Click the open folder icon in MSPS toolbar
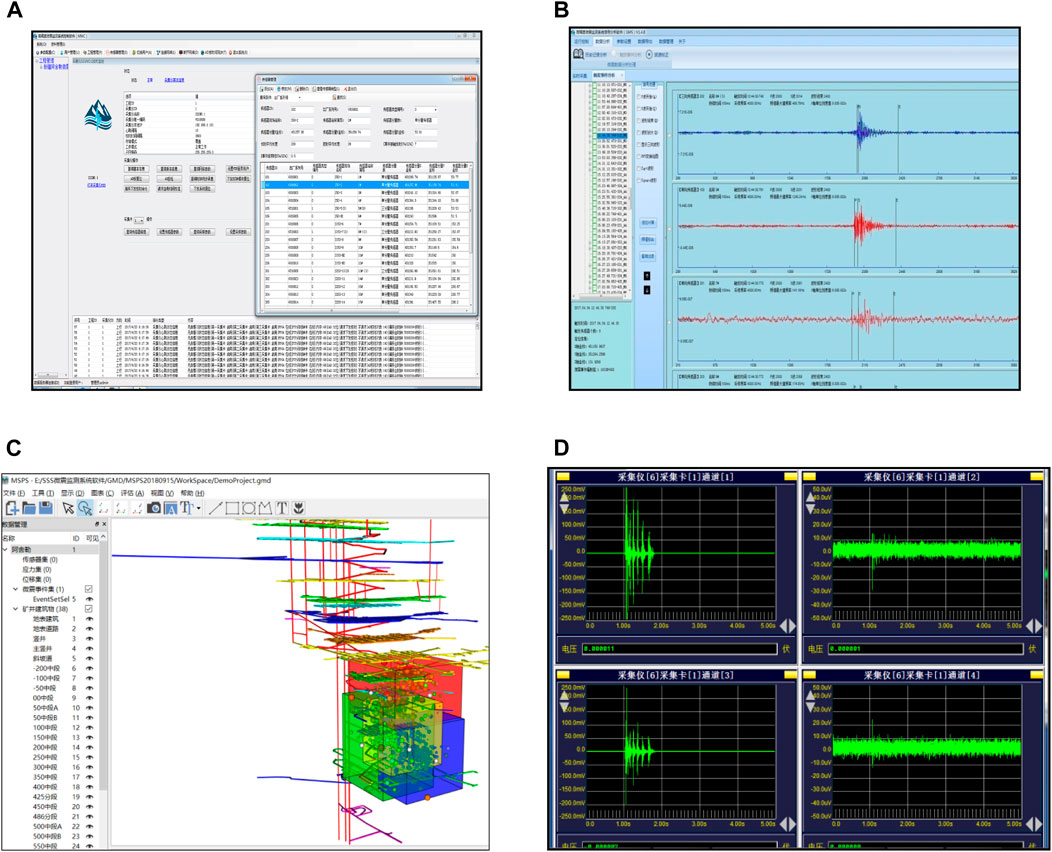The image size is (1052, 852). click(x=29, y=509)
